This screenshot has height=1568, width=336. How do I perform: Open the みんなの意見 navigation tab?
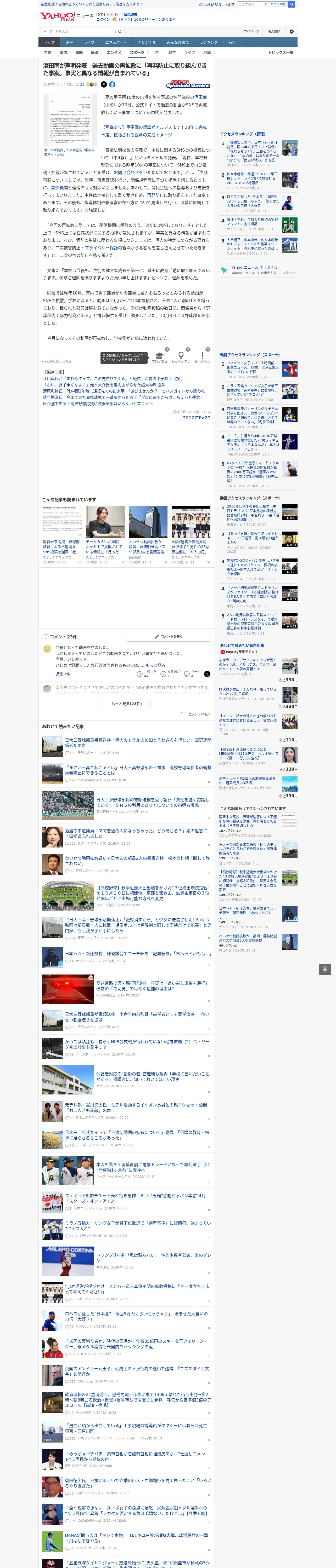tap(177, 43)
